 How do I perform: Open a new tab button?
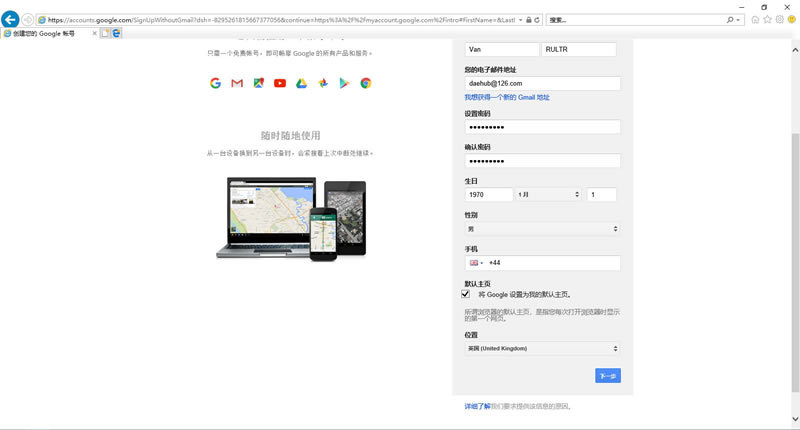105,33
